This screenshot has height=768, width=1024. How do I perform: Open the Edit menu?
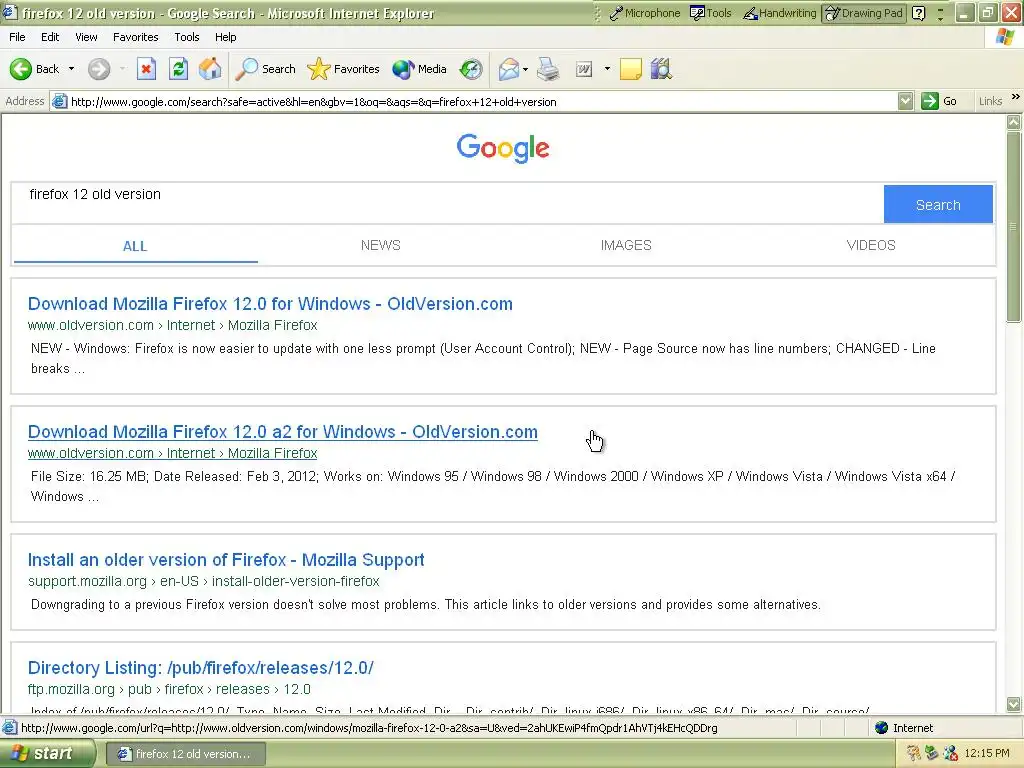click(50, 37)
